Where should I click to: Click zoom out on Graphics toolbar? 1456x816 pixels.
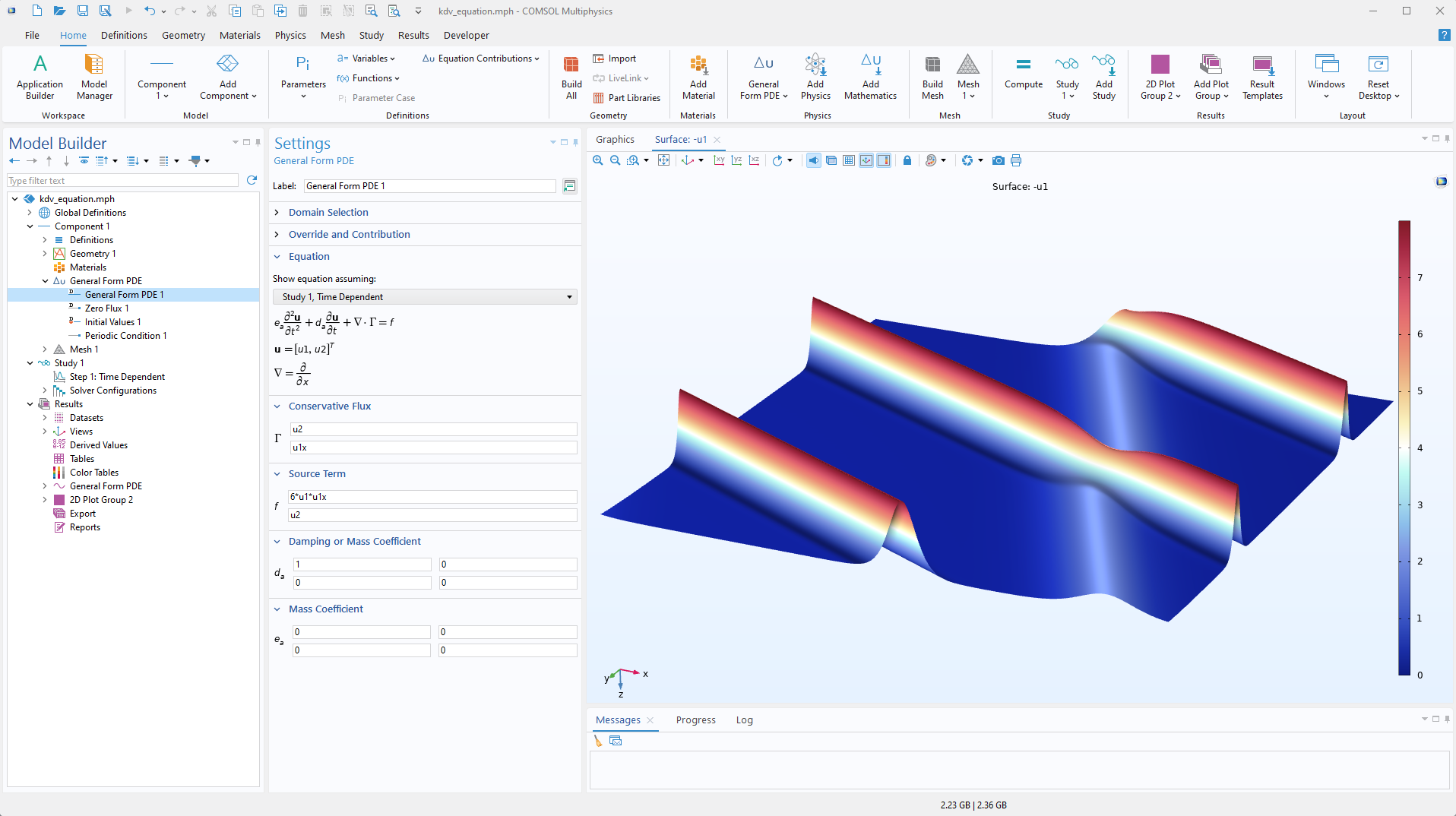tap(615, 160)
